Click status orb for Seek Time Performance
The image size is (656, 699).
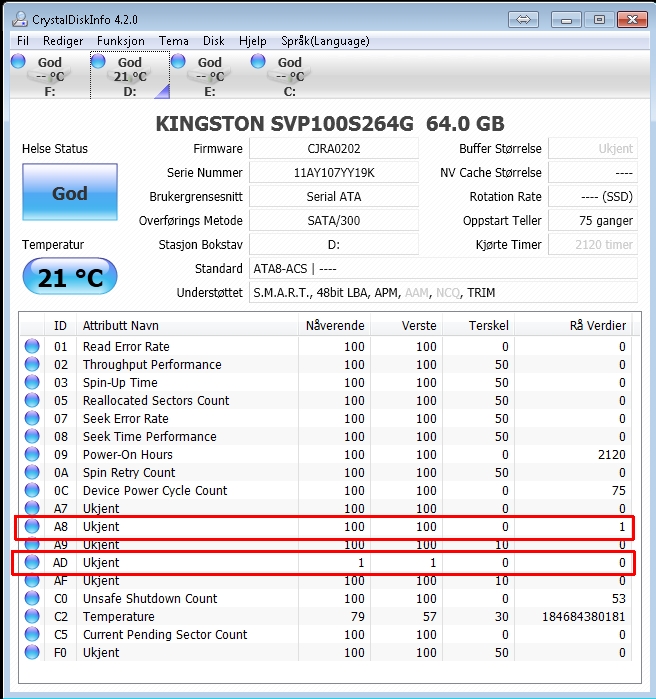(32, 436)
